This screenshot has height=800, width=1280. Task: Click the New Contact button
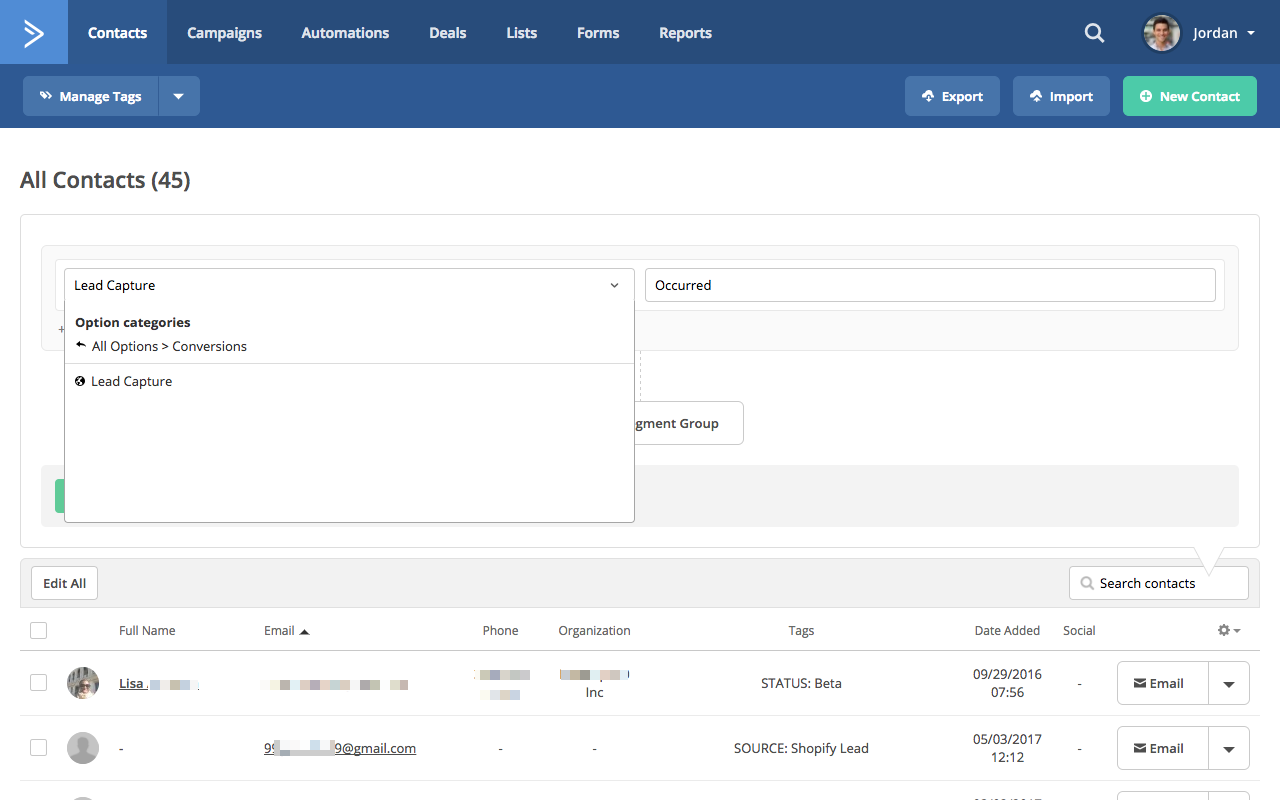pyautogui.click(x=1189, y=97)
